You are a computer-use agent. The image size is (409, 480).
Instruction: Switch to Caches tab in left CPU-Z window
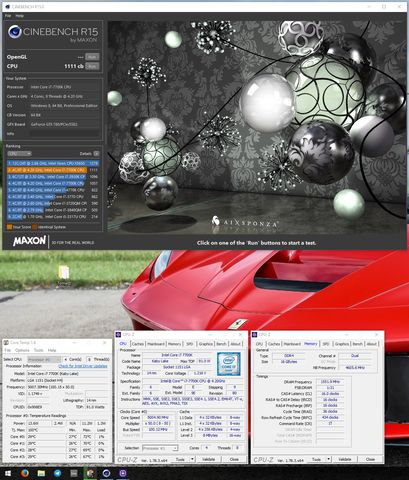pyautogui.click(x=137, y=344)
